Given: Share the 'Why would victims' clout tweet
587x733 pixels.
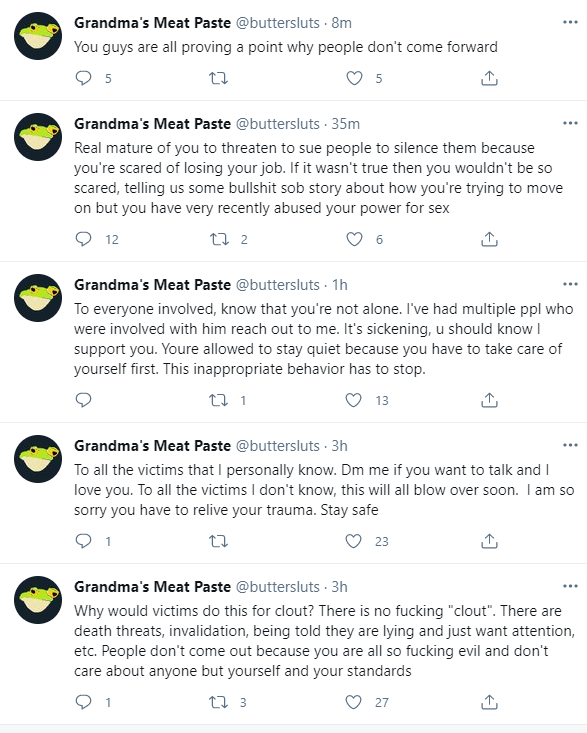Looking at the screenshot, I should pyautogui.click(x=489, y=702).
